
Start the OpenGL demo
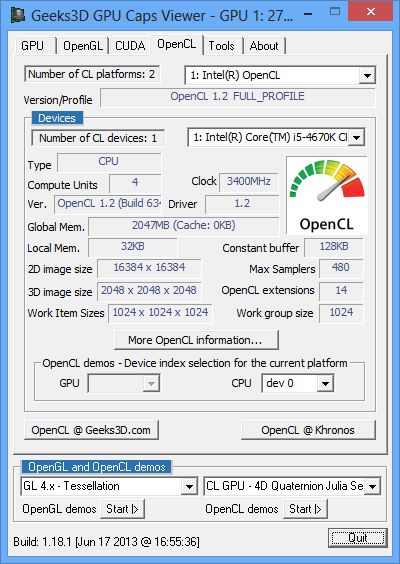pyautogui.click(x=122, y=509)
